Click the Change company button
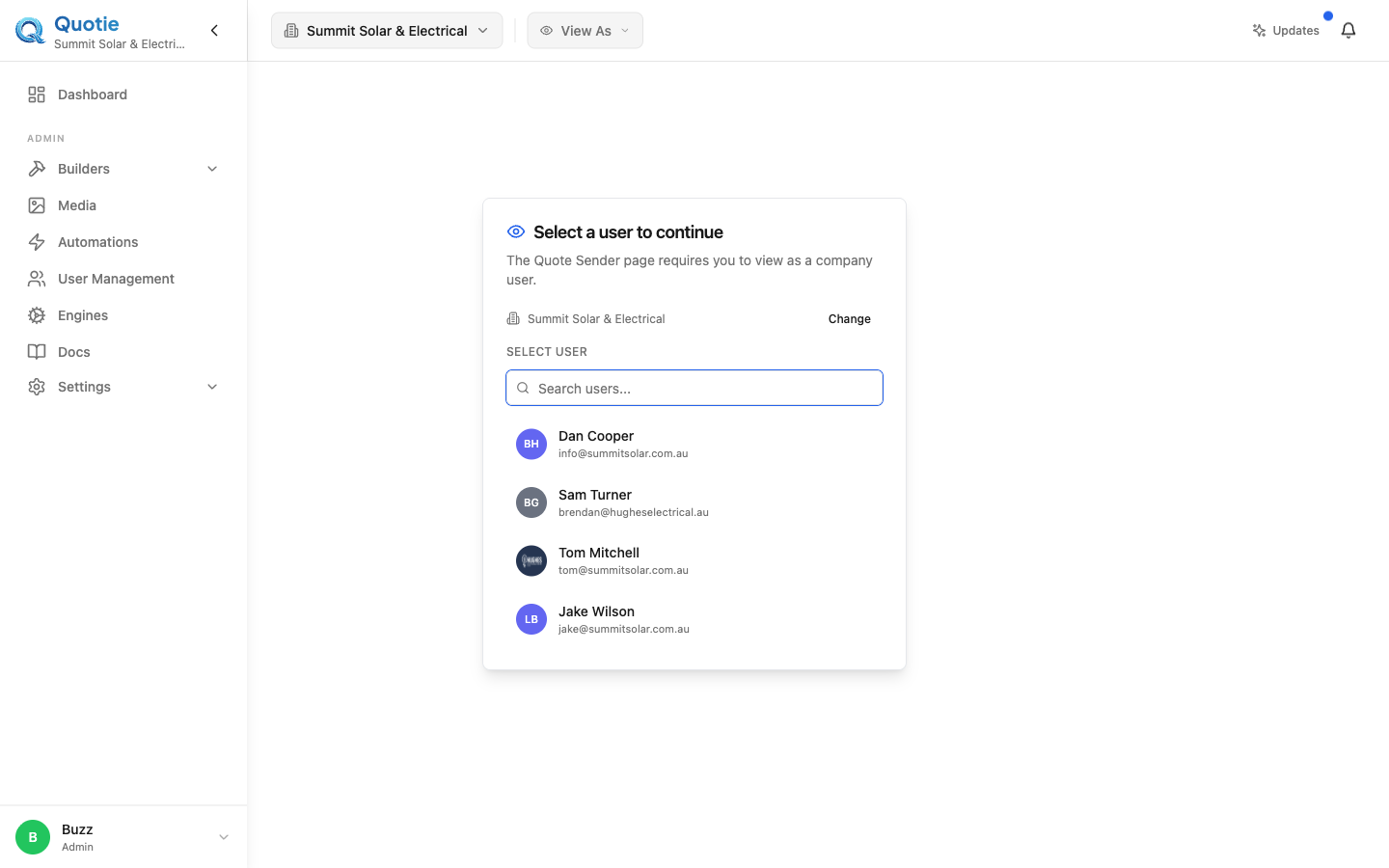 point(850,318)
